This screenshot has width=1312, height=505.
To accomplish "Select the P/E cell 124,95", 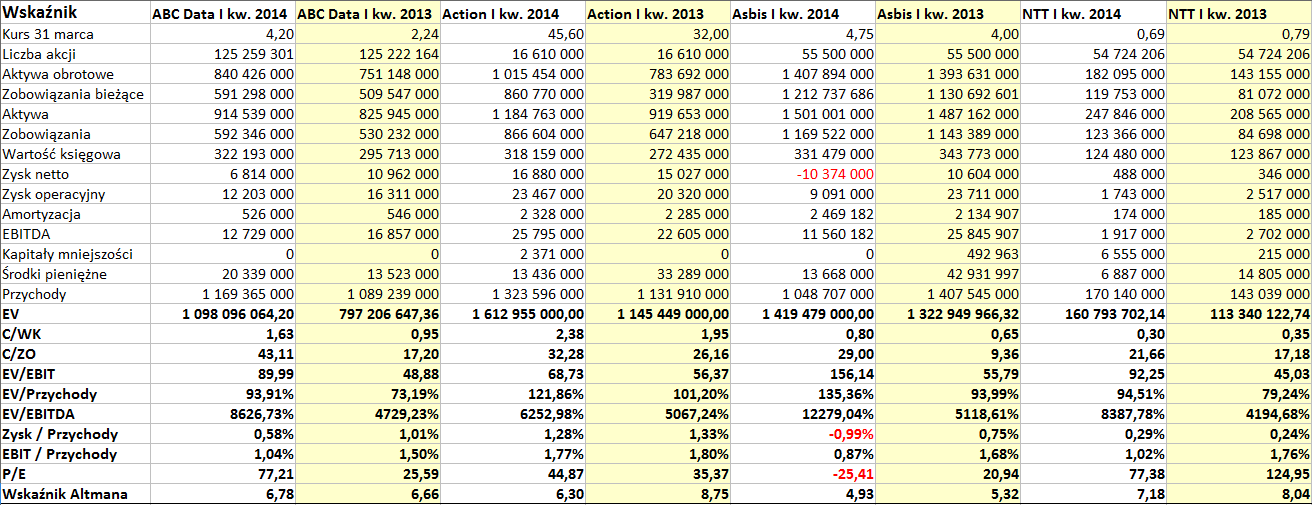I will (1238, 474).
